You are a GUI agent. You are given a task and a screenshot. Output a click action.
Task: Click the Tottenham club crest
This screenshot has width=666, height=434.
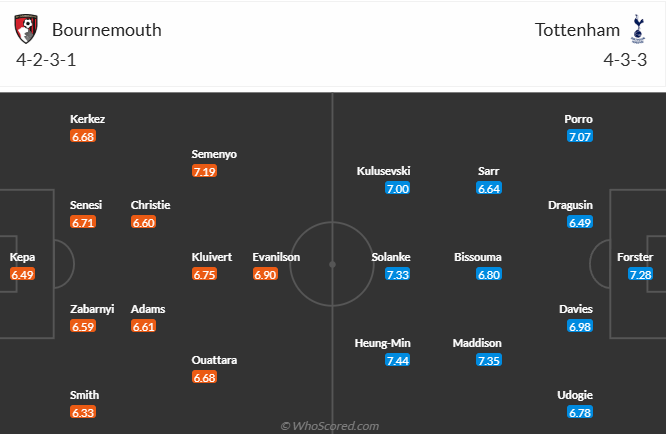tap(637, 29)
